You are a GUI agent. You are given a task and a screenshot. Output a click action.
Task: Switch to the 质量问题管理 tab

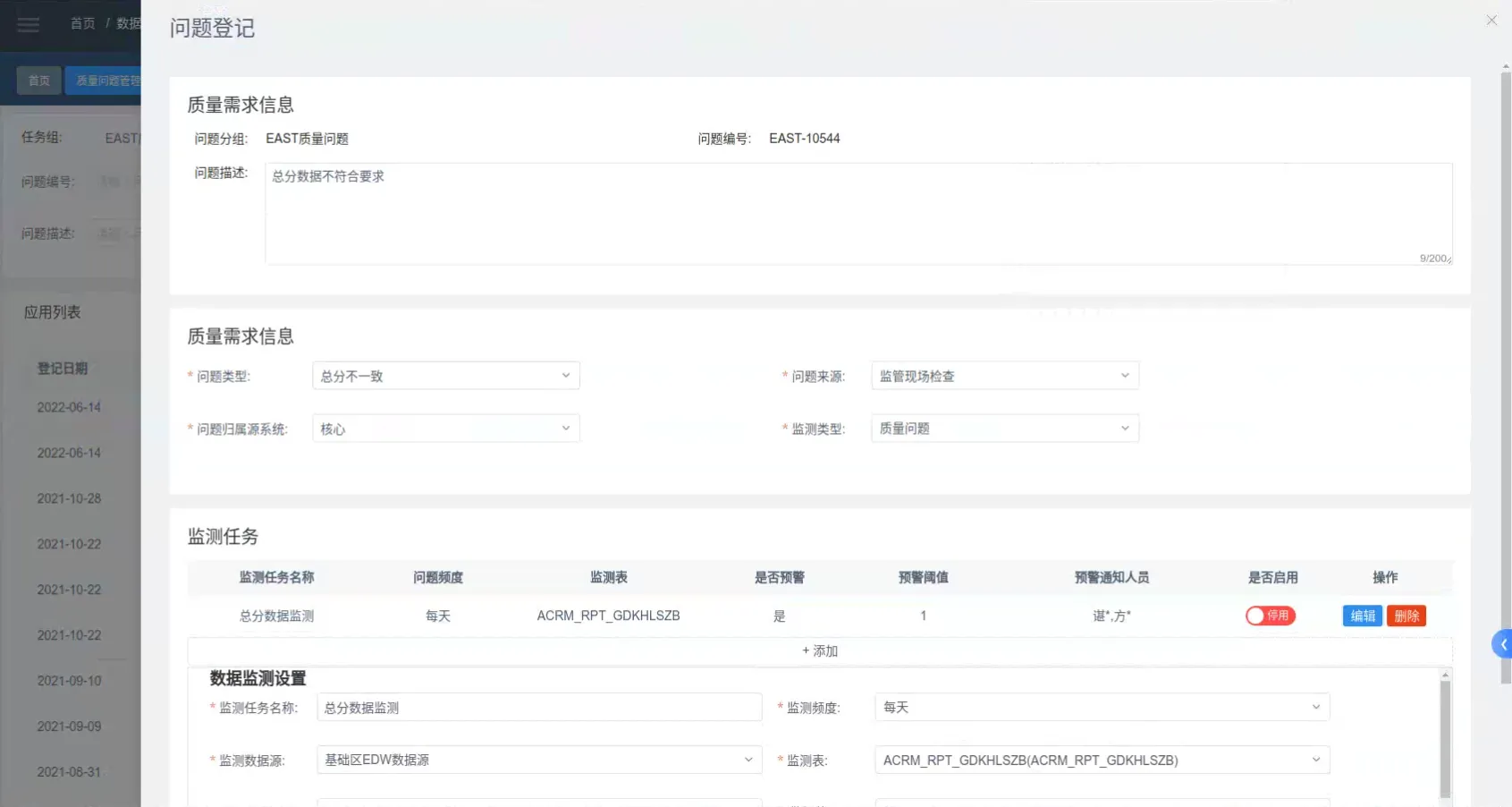106,81
